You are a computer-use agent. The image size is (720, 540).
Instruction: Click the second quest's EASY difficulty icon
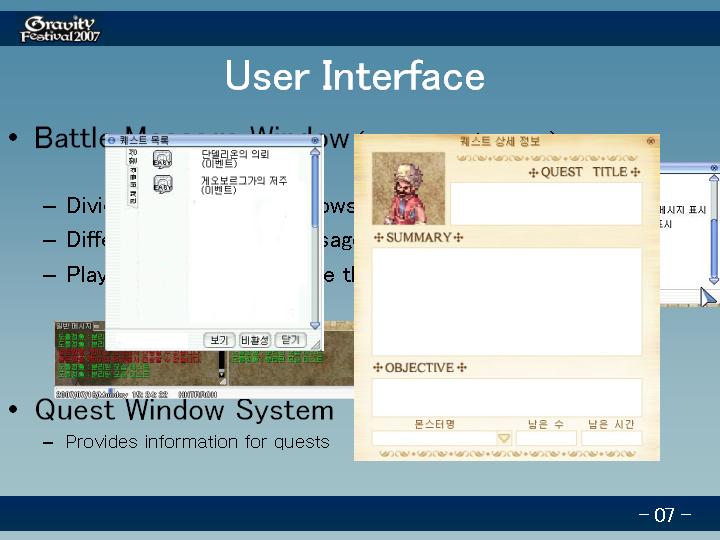pos(162,184)
